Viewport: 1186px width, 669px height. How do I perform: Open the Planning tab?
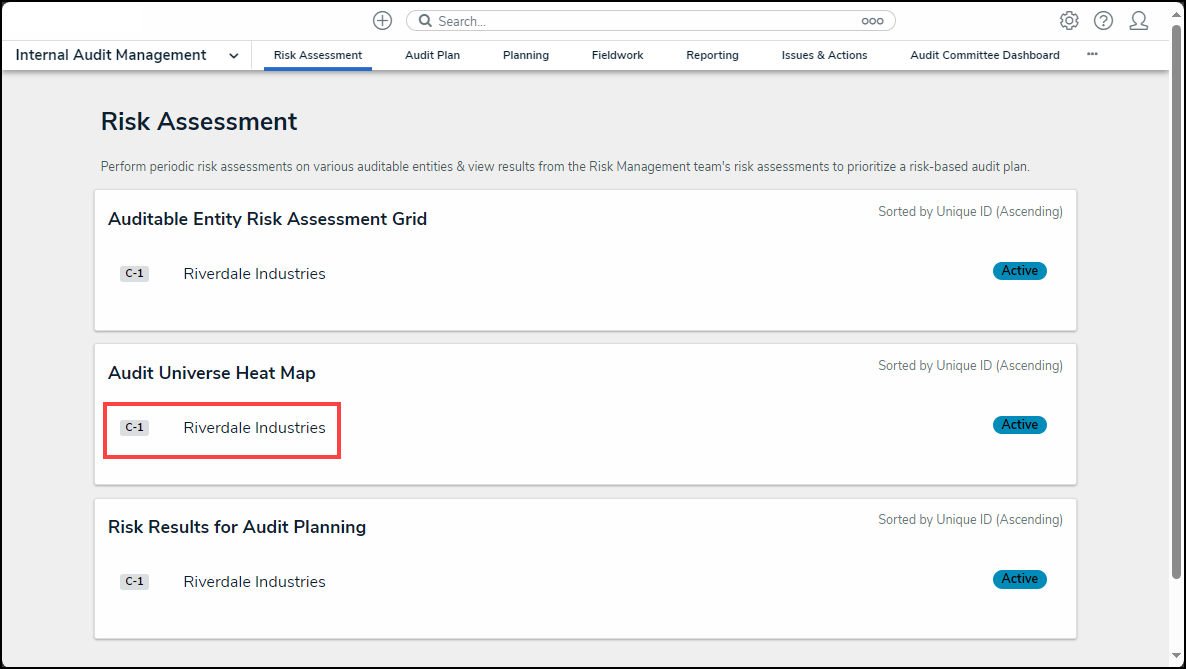[525, 55]
